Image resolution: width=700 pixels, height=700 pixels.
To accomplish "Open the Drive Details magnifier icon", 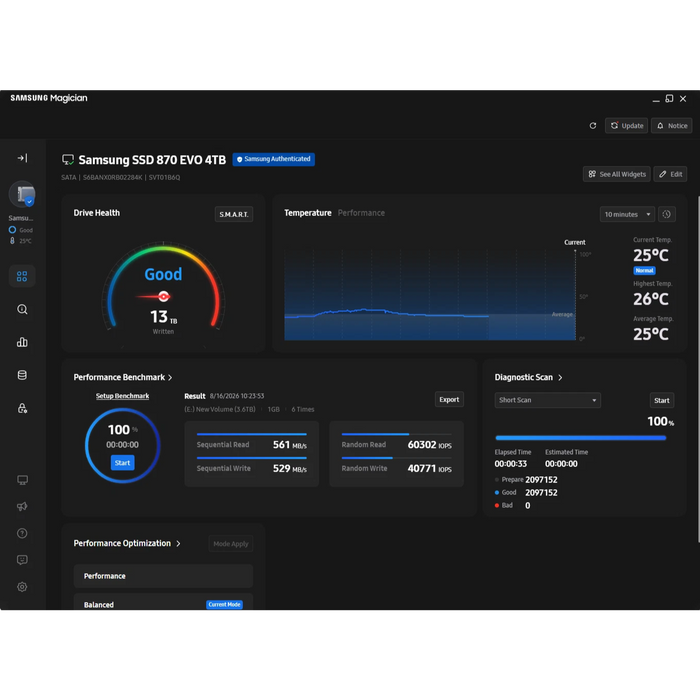I will click(22, 309).
